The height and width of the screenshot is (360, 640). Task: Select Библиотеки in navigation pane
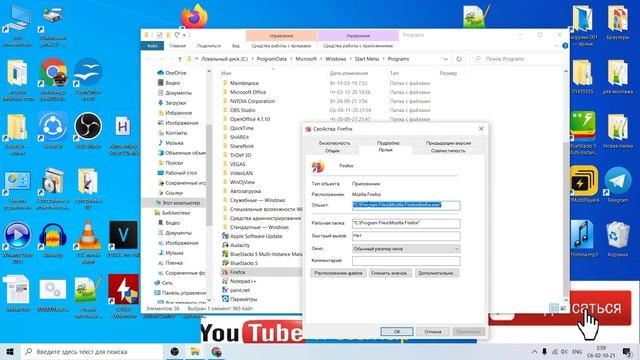pyautogui.click(x=176, y=213)
